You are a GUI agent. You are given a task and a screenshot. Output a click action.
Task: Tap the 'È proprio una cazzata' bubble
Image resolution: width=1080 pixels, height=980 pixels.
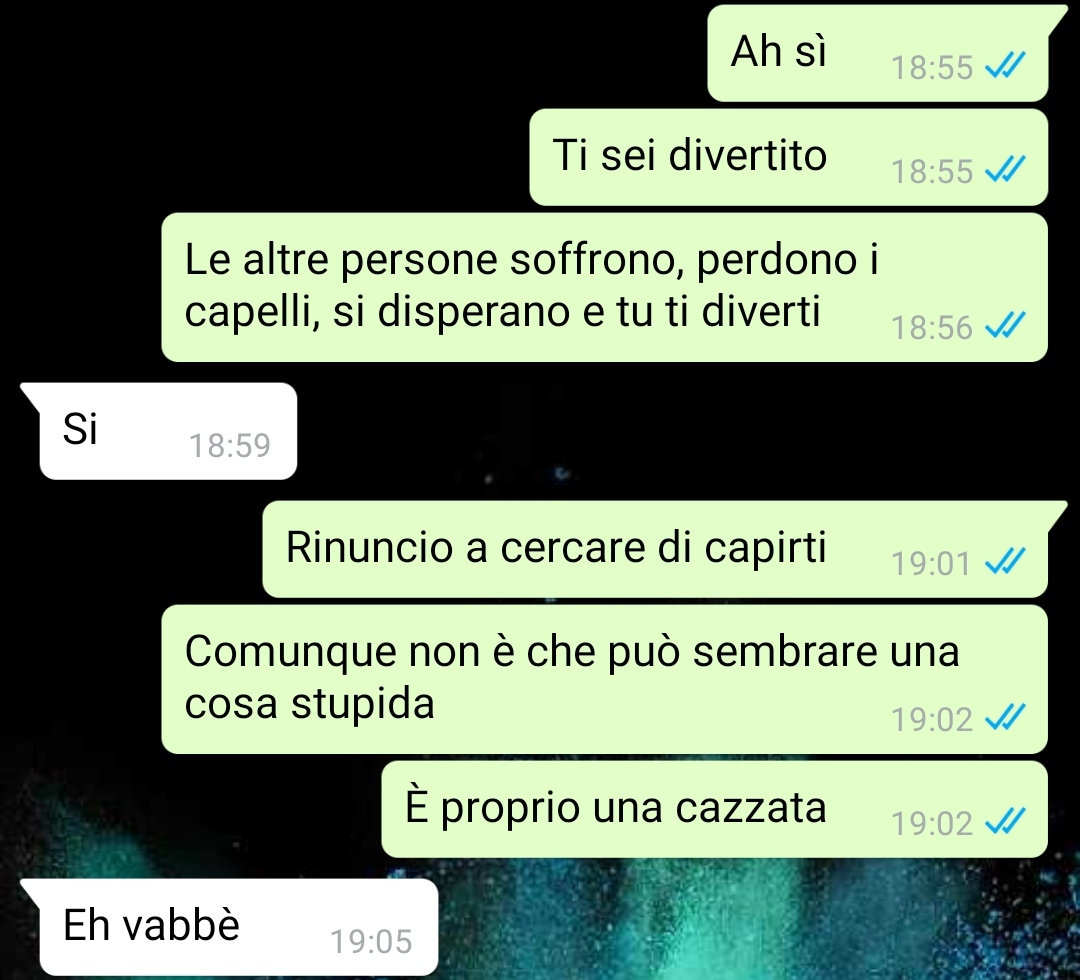click(x=714, y=809)
